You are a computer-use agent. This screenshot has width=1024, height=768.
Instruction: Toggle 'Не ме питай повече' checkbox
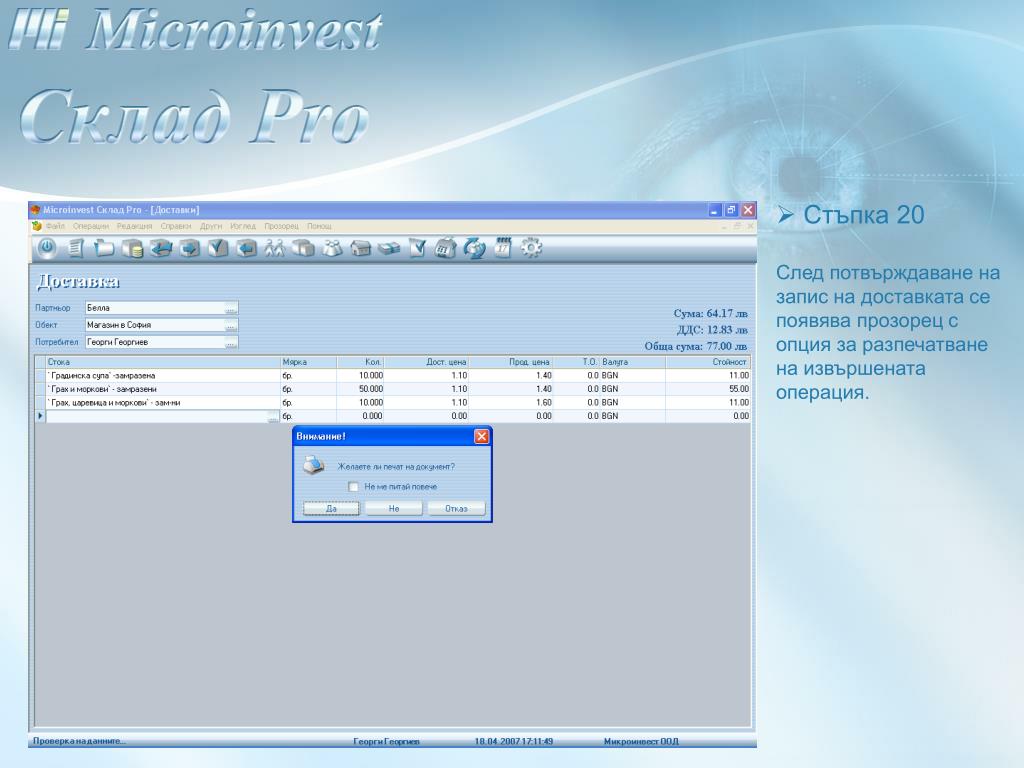pyautogui.click(x=353, y=487)
